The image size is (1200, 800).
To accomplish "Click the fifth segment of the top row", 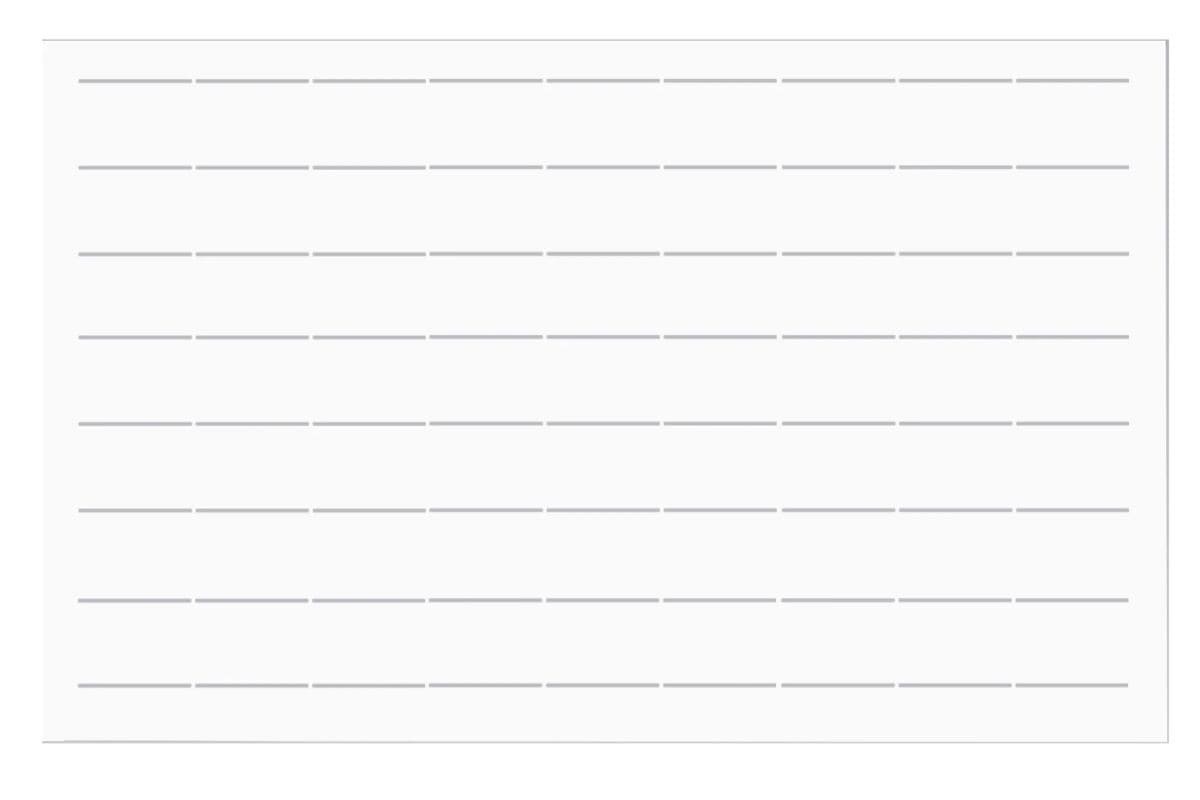I will click(x=603, y=80).
